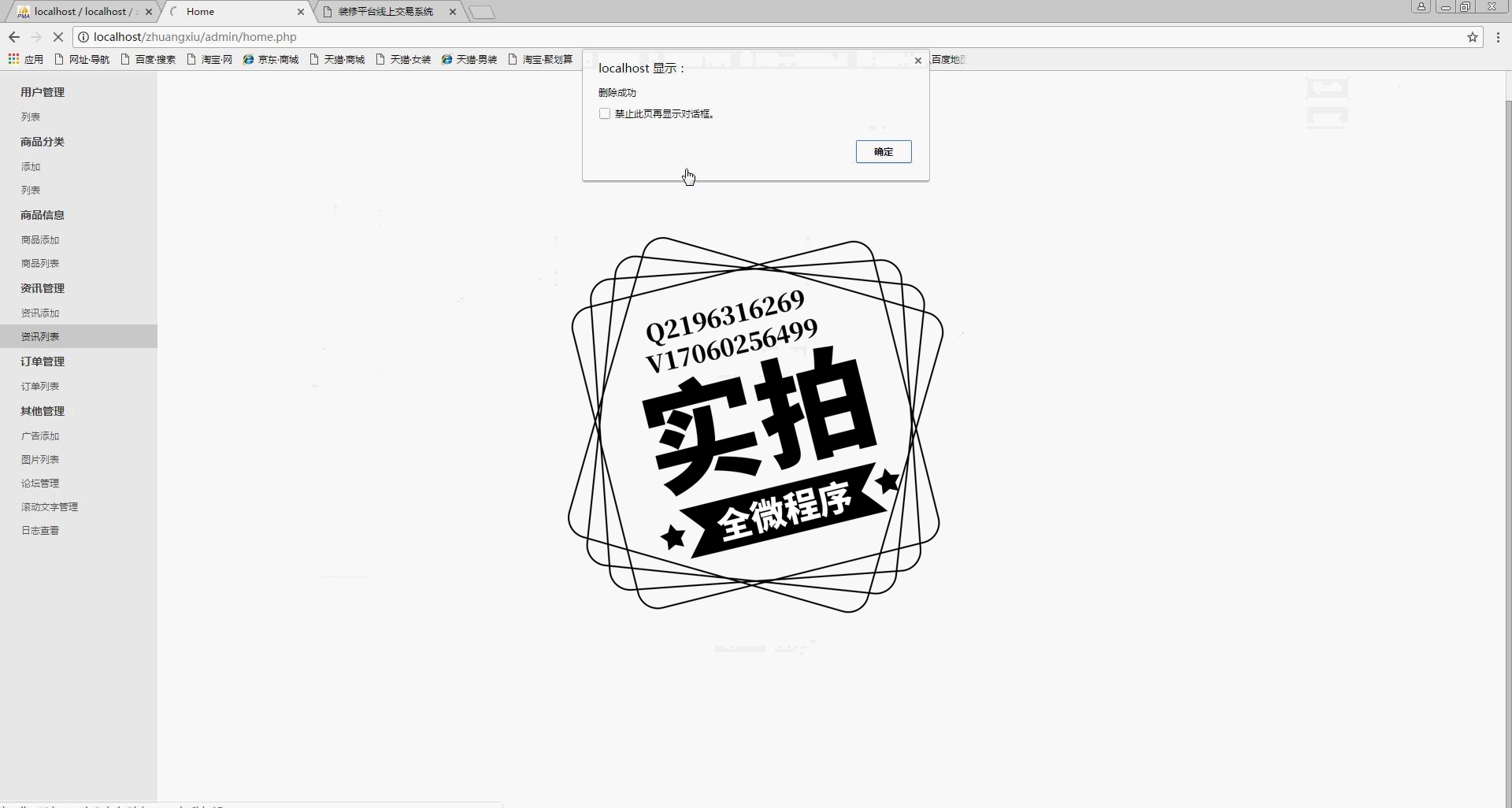Close the 装修平台线上交易系统 tab
Viewport: 1512px width, 808px height.
click(x=453, y=12)
